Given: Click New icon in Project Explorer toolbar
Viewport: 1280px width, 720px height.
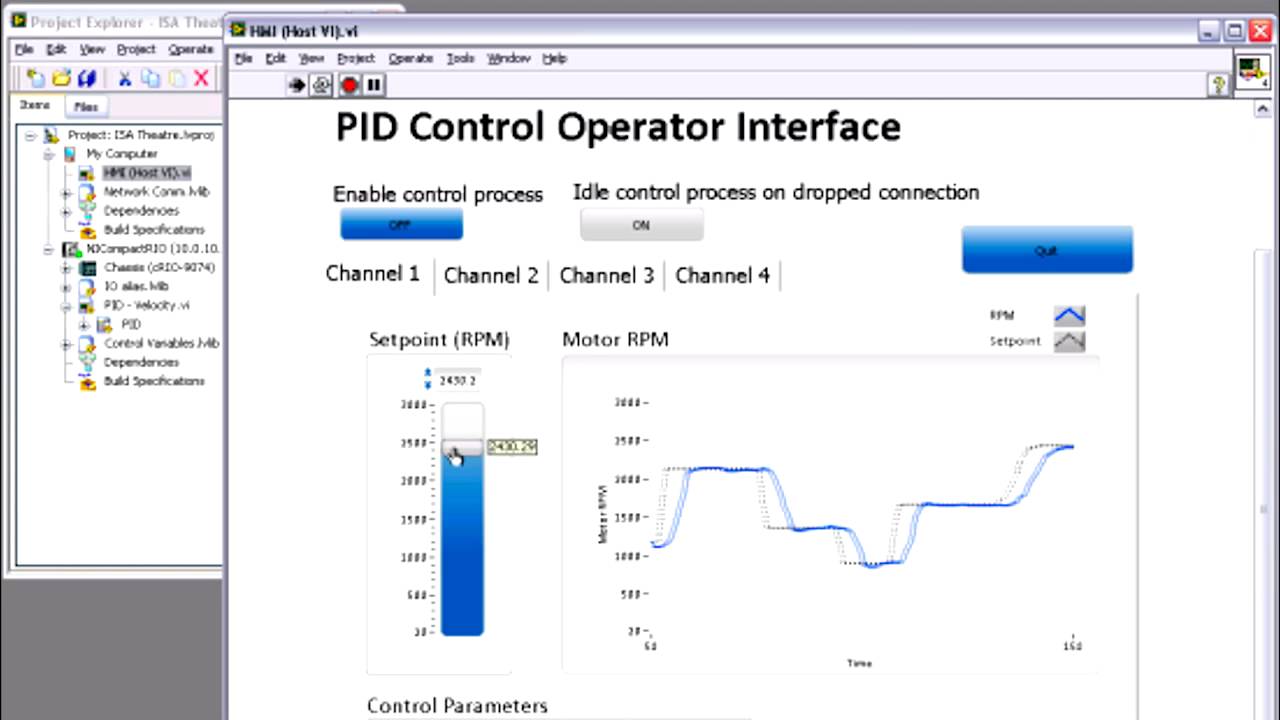Looking at the screenshot, I should [x=35, y=78].
